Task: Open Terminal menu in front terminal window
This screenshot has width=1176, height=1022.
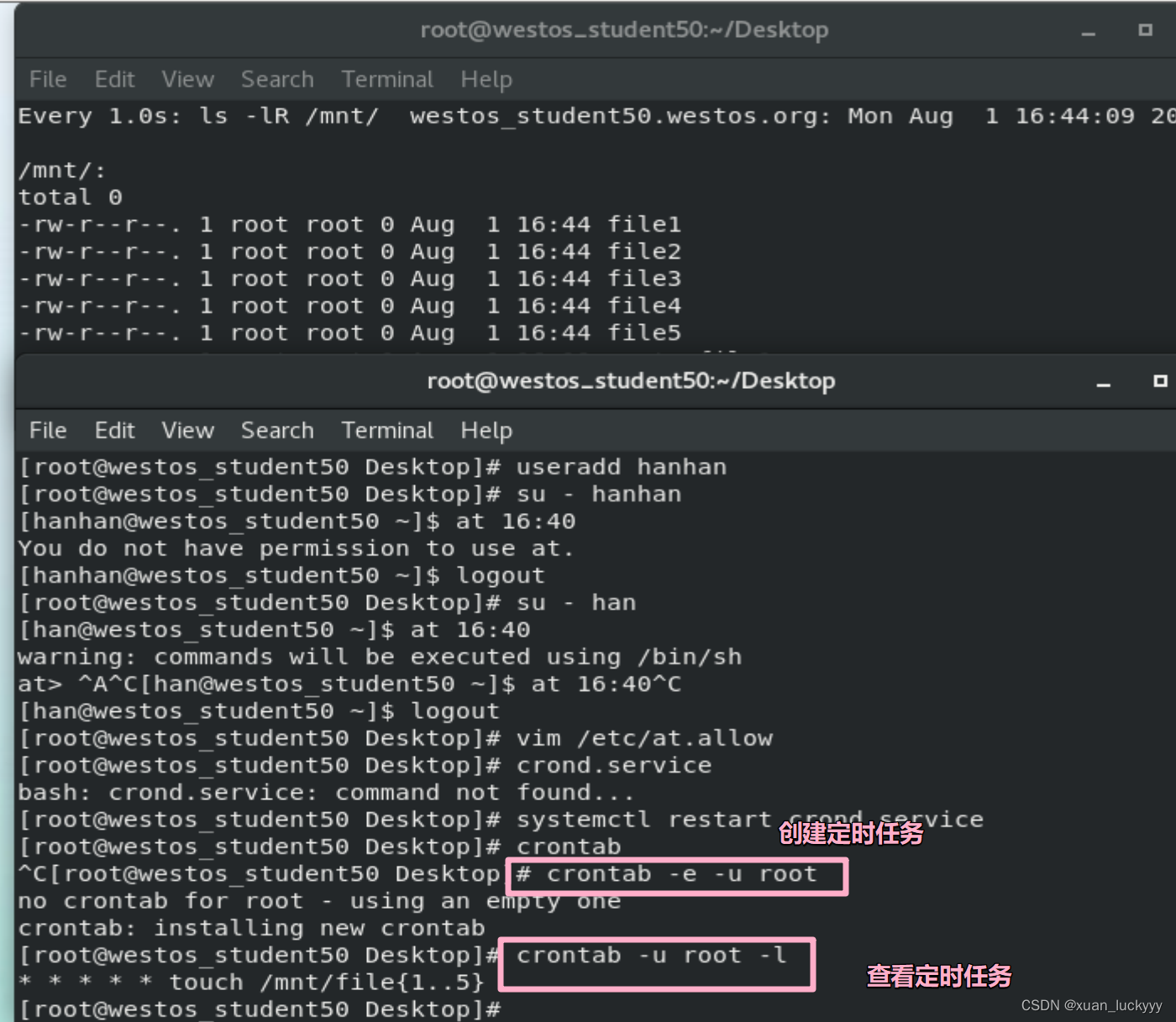Action: (387, 430)
